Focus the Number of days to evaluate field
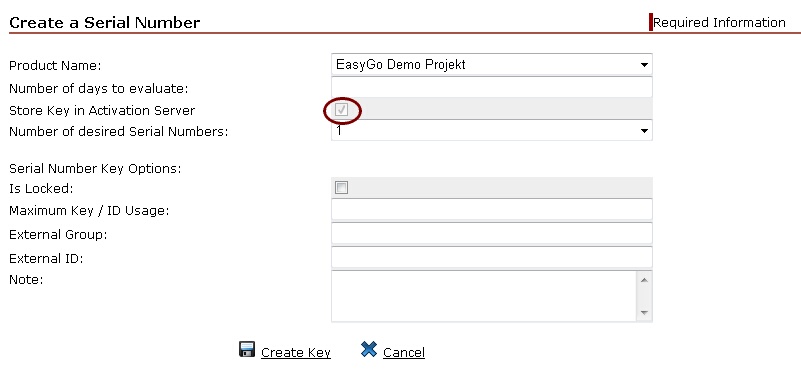This screenshot has width=801, height=374. (x=491, y=87)
